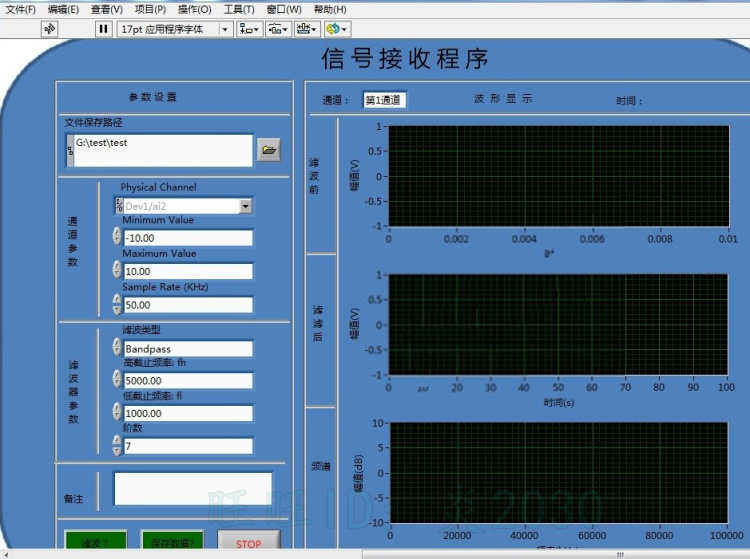Click the file path field G:\test\test
Viewport: 750px width, 559px height.
tap(163, 151)
